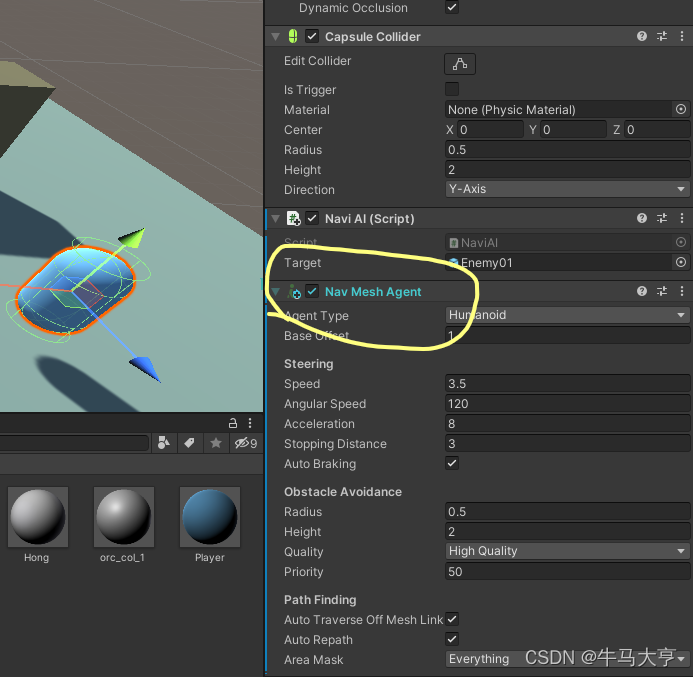Click Priority value field

pos(567,571)
